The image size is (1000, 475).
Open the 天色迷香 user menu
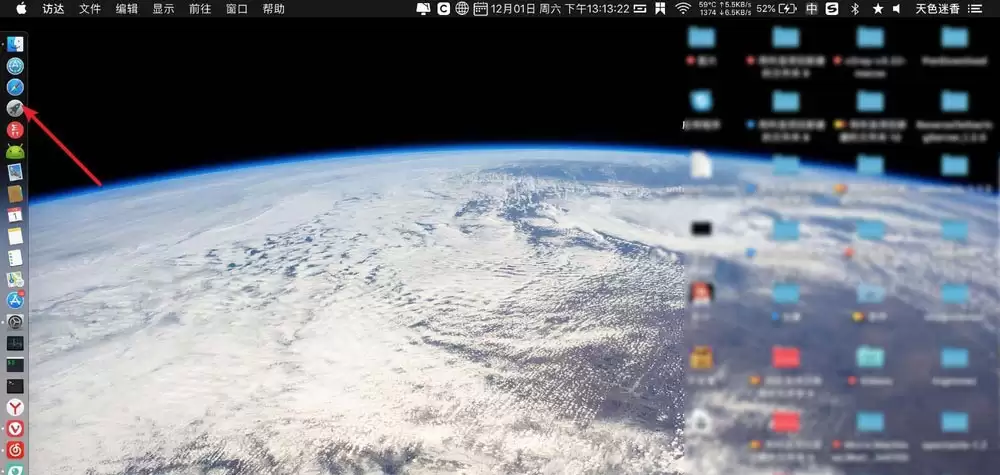pos(938,9)
